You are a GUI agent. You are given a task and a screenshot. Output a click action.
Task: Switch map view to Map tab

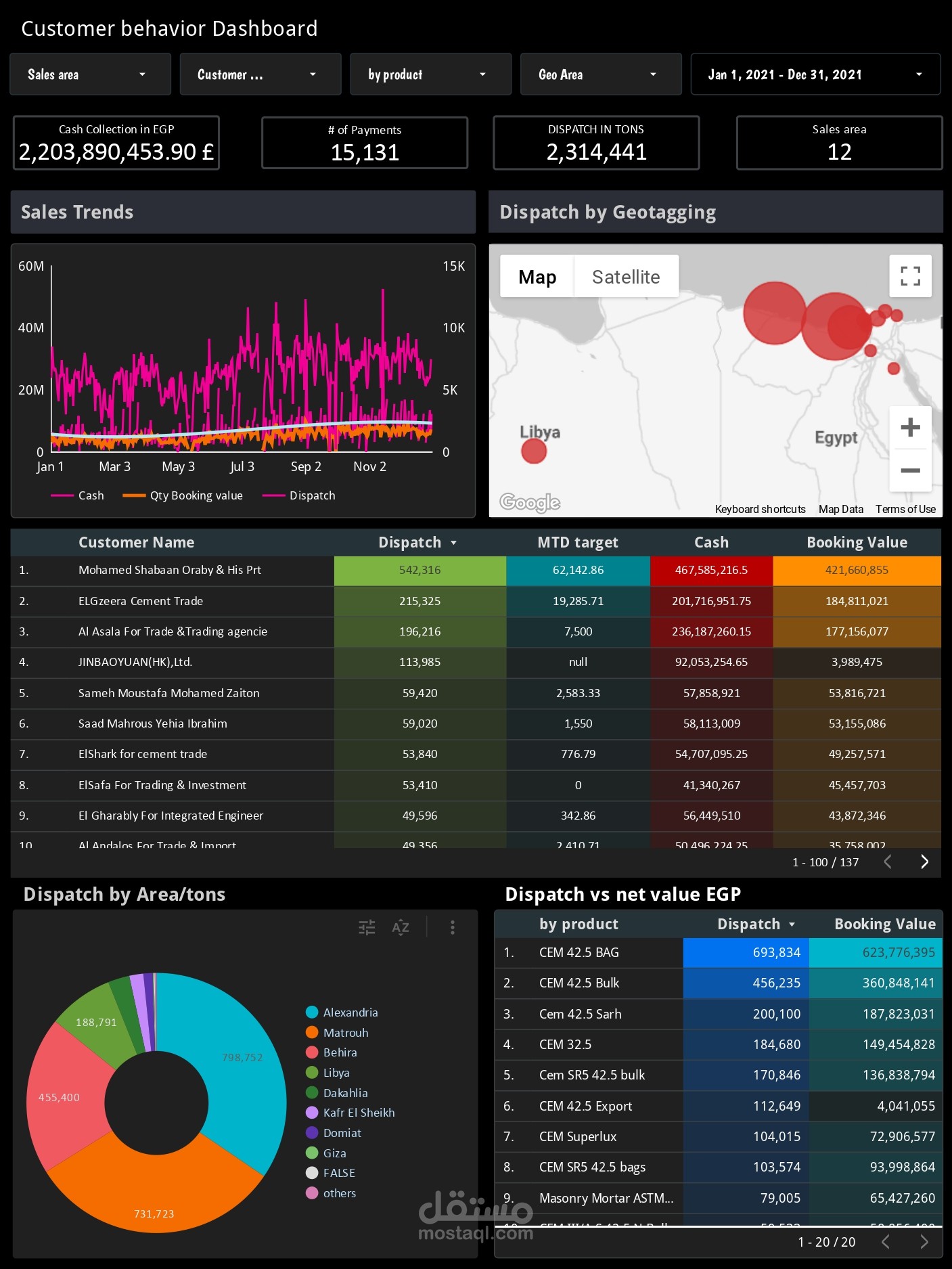pyautogui.click(x=537, y=277)
